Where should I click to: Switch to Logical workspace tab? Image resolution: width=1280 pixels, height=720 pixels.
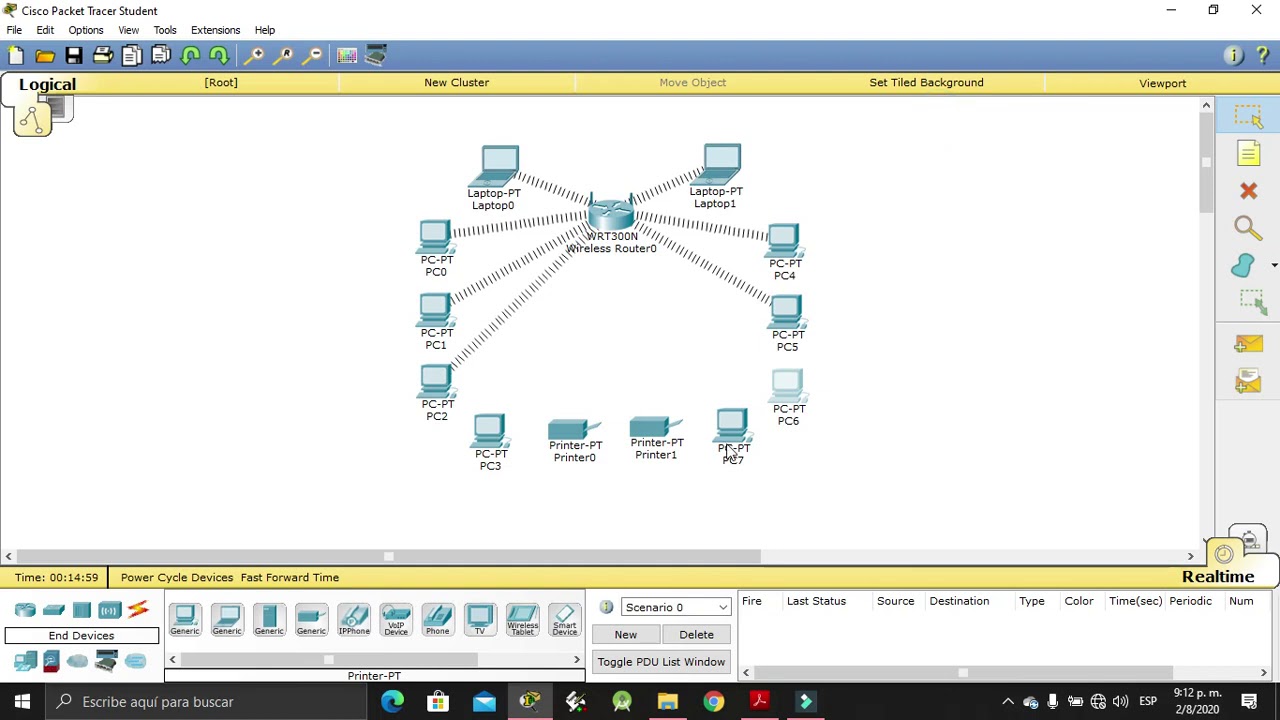click(x=47, y=85)
